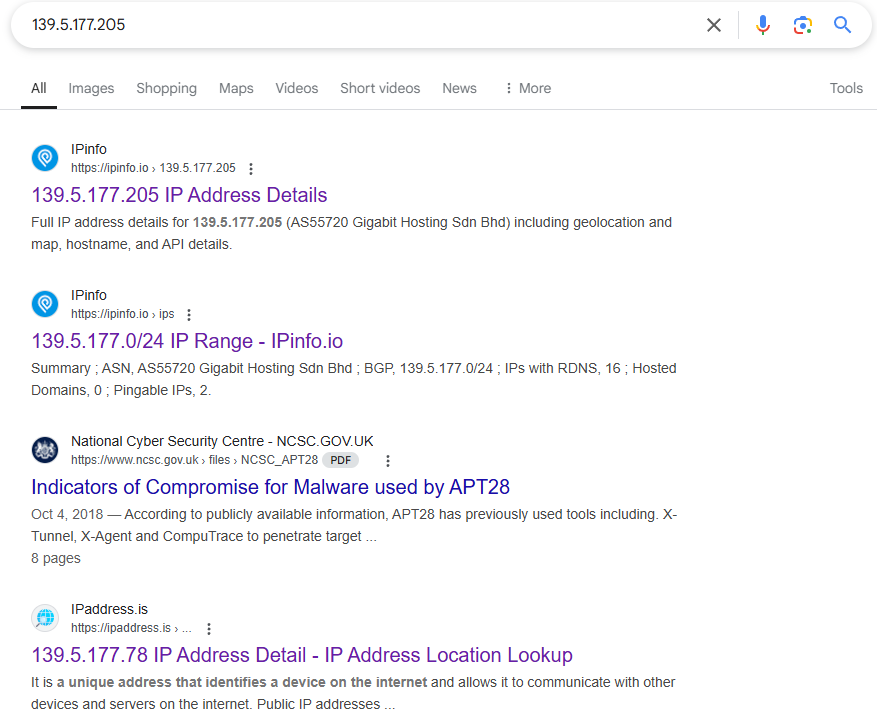Open the 139.5.177.205 IP Address Details link
Screen dimensions: 877x724
(179, 195)
